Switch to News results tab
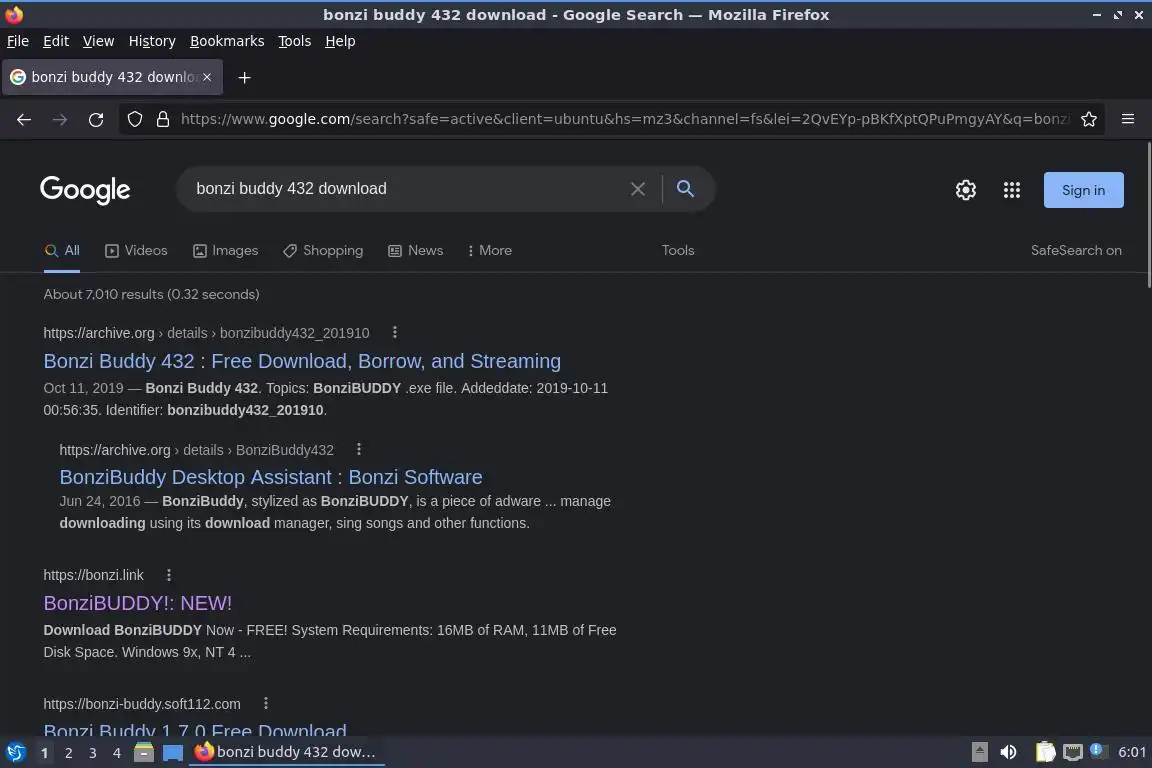Image resolution: width=1152 pixels, height=768 pixels. pos(416,251)
